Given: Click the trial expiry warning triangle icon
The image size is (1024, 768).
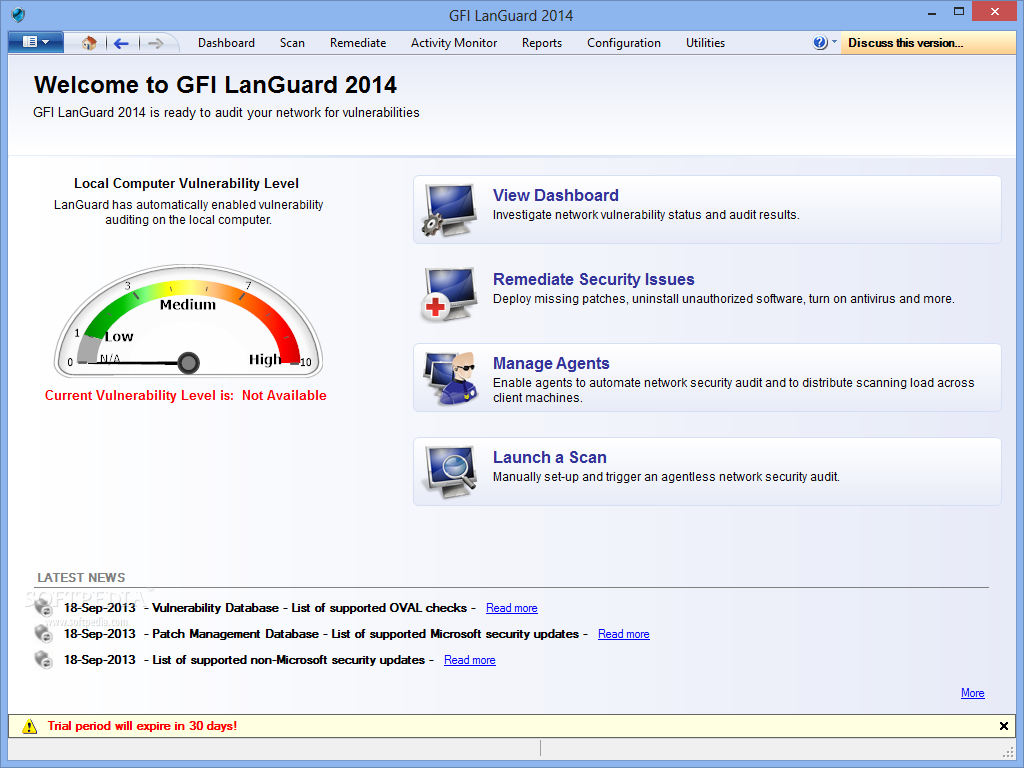Looking at the screenshot, I should 29,726.
